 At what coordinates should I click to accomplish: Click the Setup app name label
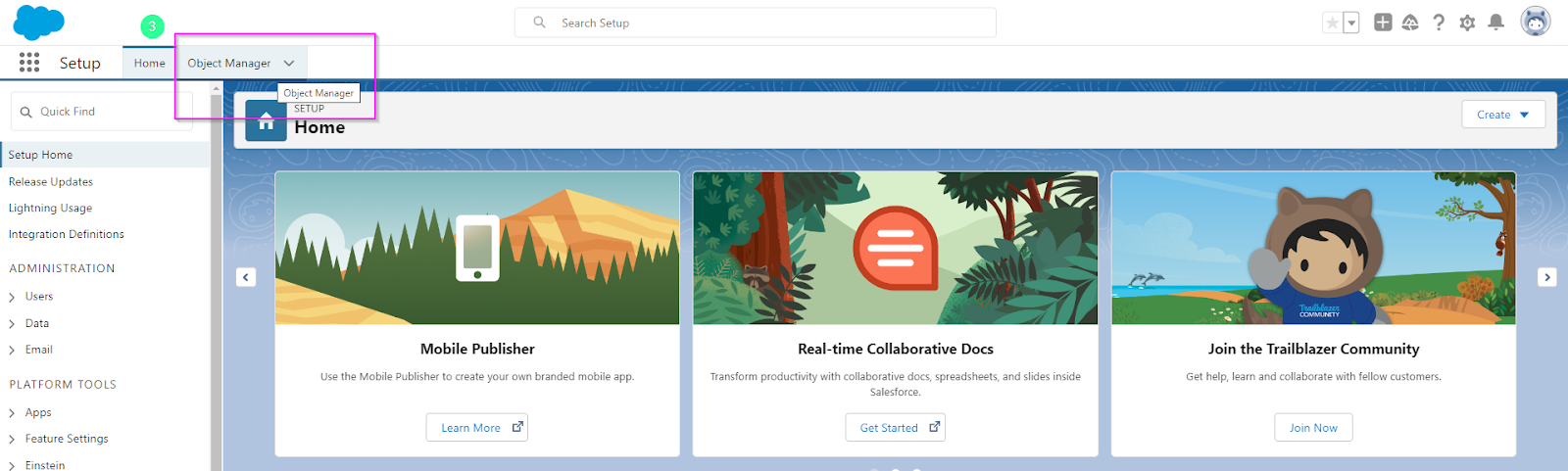[x=79, y=63]
